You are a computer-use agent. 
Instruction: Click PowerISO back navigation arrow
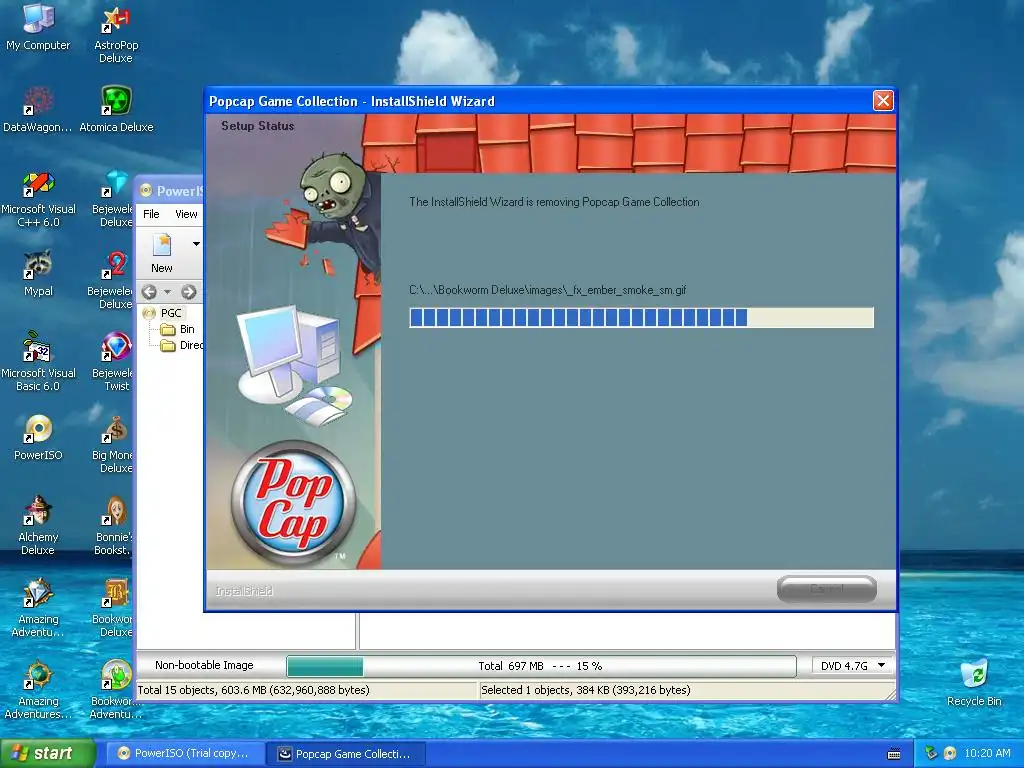[149, 292]
